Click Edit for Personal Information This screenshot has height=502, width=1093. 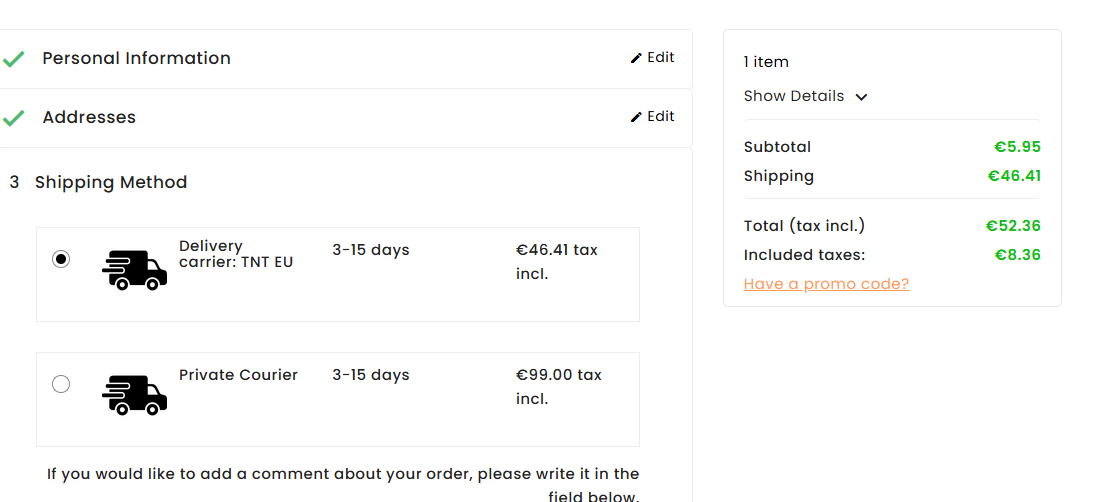point(660,58)
